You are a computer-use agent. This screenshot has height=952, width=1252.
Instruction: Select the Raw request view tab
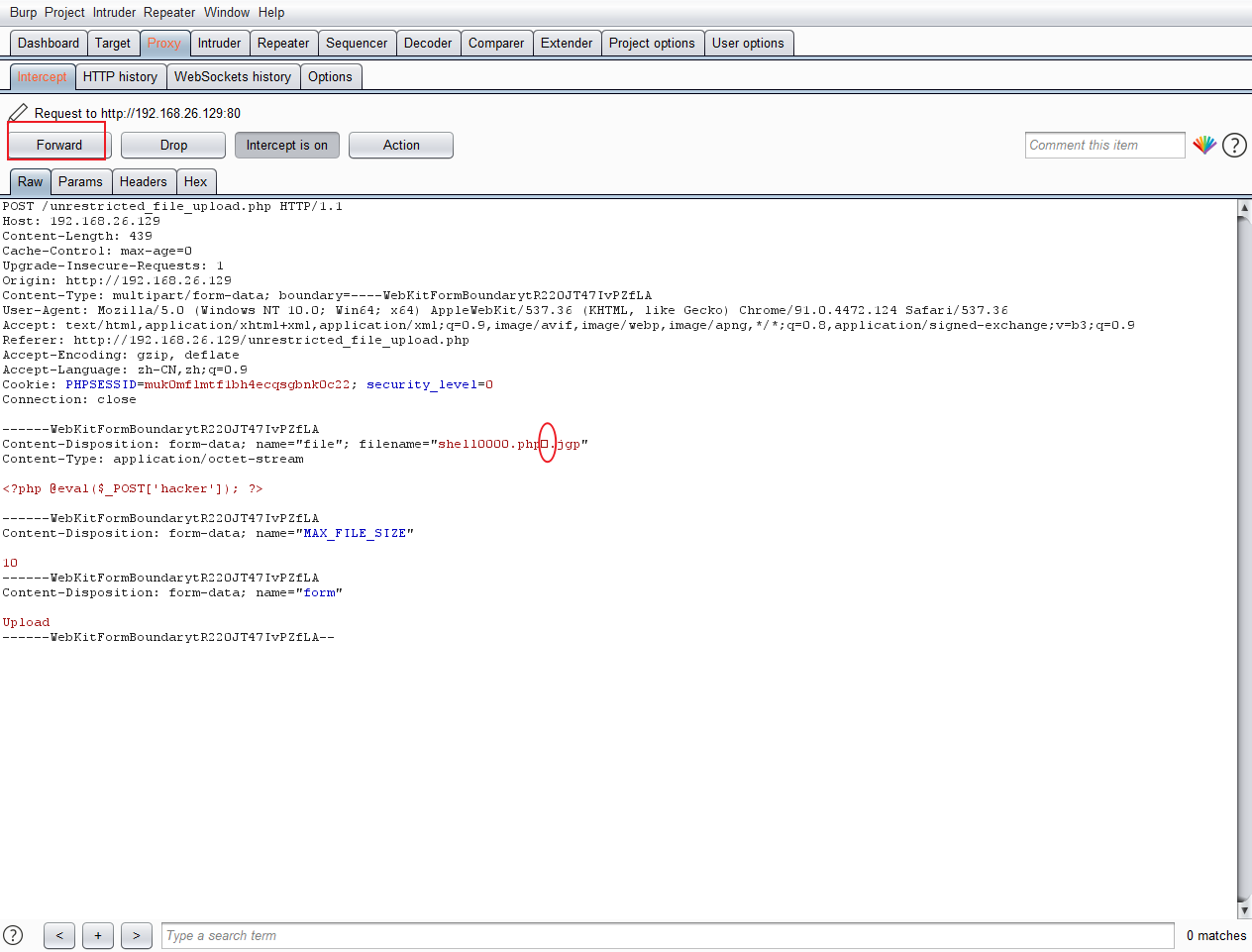click(30, 181)
